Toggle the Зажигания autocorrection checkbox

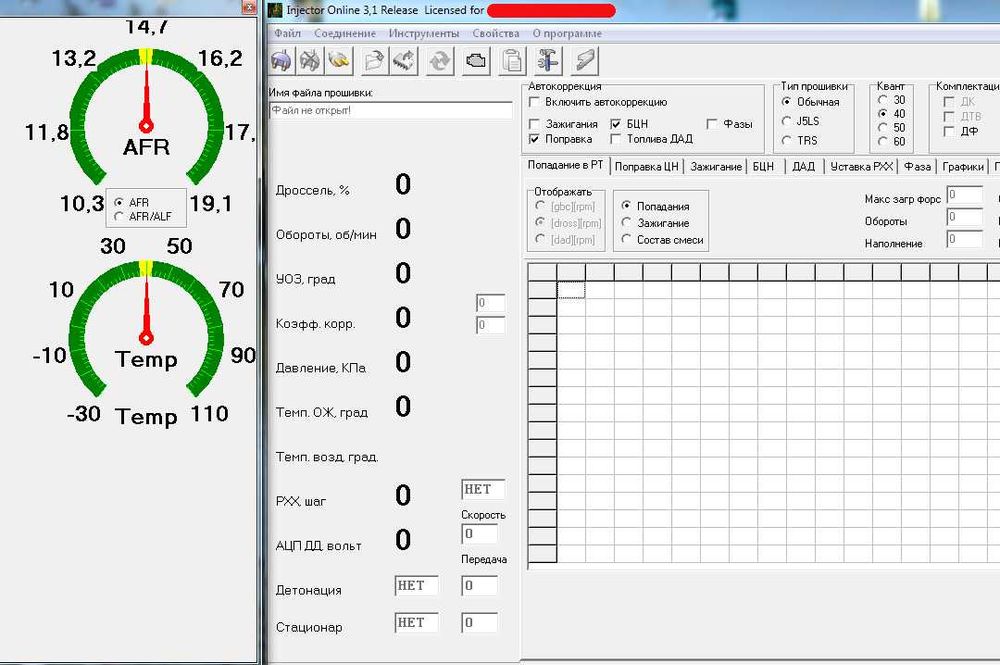(534, 124)
